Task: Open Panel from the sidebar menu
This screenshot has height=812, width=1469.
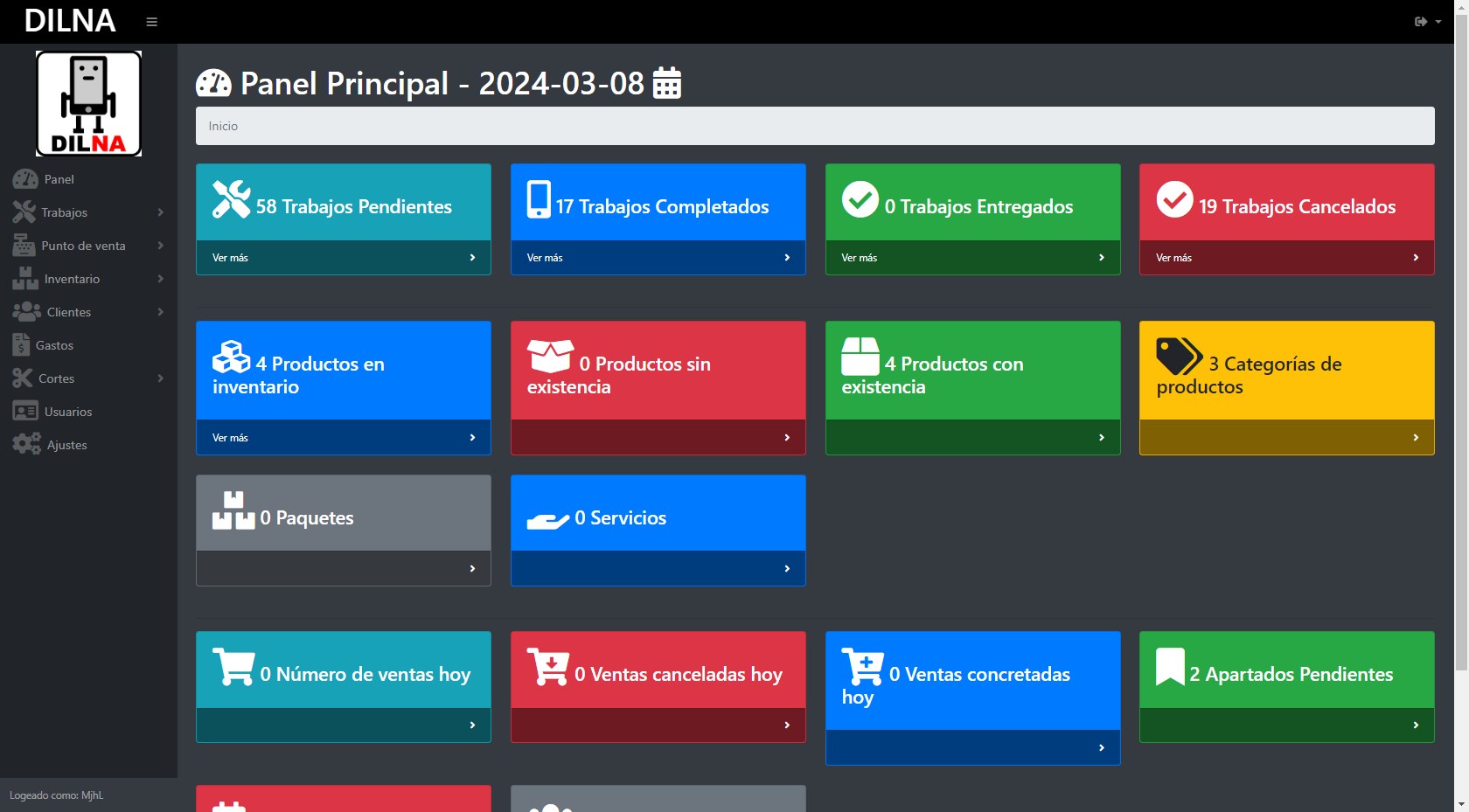Action: tap(59, 179)
